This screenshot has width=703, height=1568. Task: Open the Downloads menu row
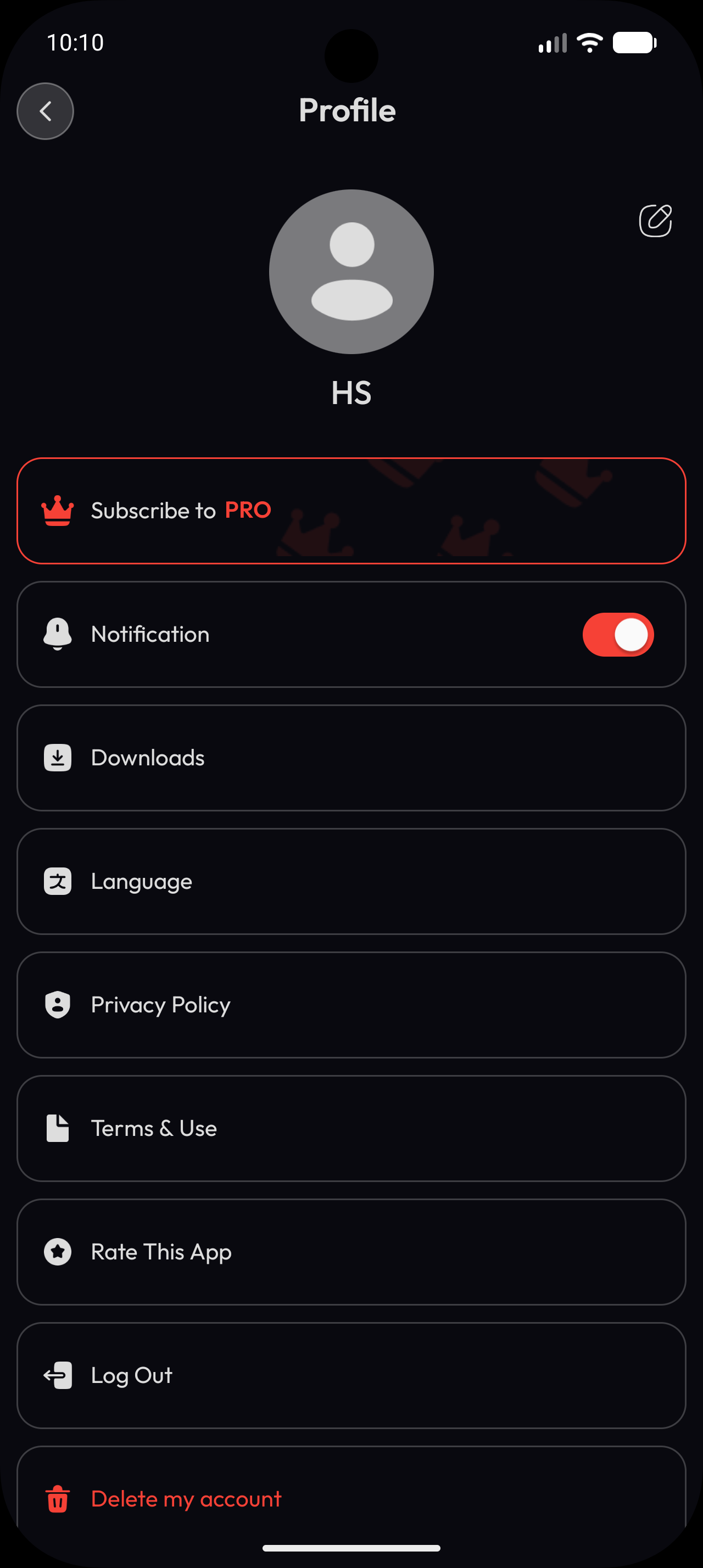click(x=351, y=758)
